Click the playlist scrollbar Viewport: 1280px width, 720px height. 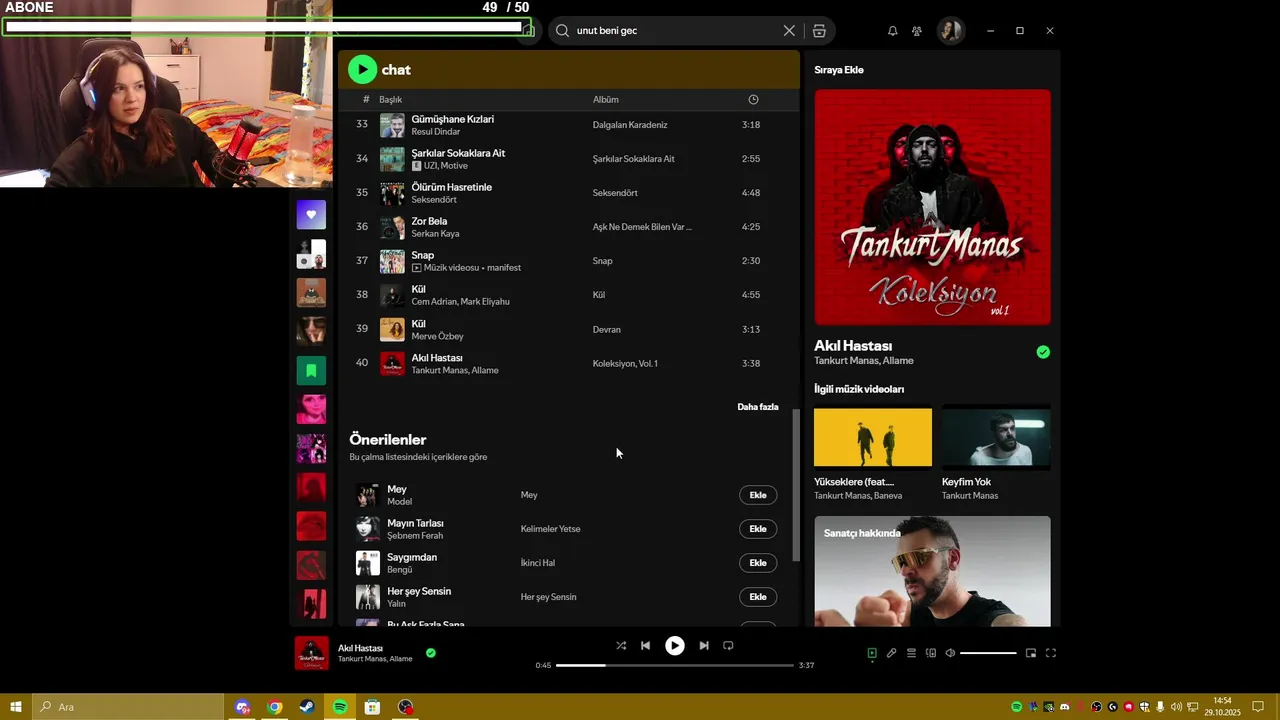[x=796, y=485]
